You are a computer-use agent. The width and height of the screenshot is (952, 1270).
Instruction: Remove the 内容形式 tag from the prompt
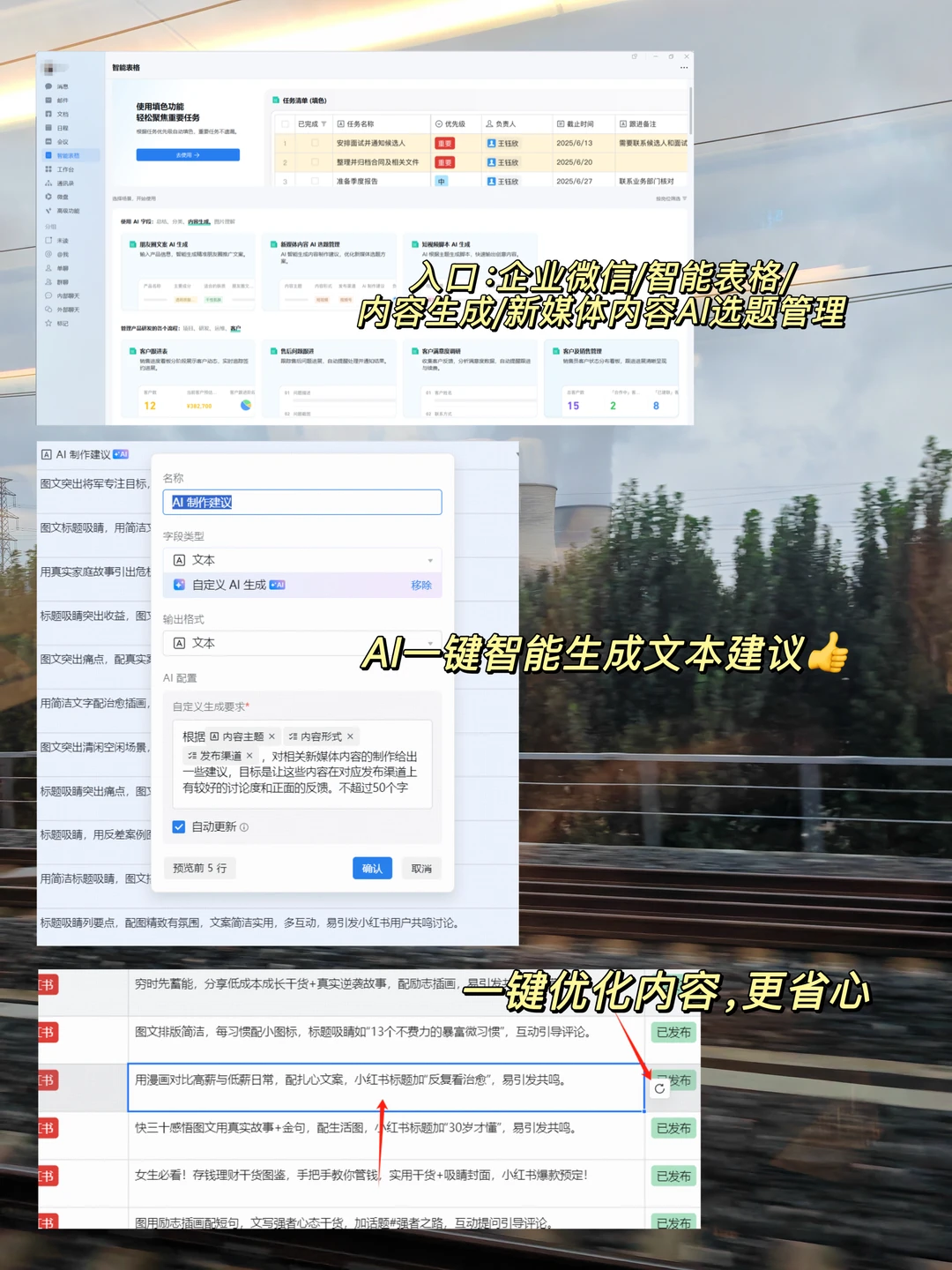[350, 736]
